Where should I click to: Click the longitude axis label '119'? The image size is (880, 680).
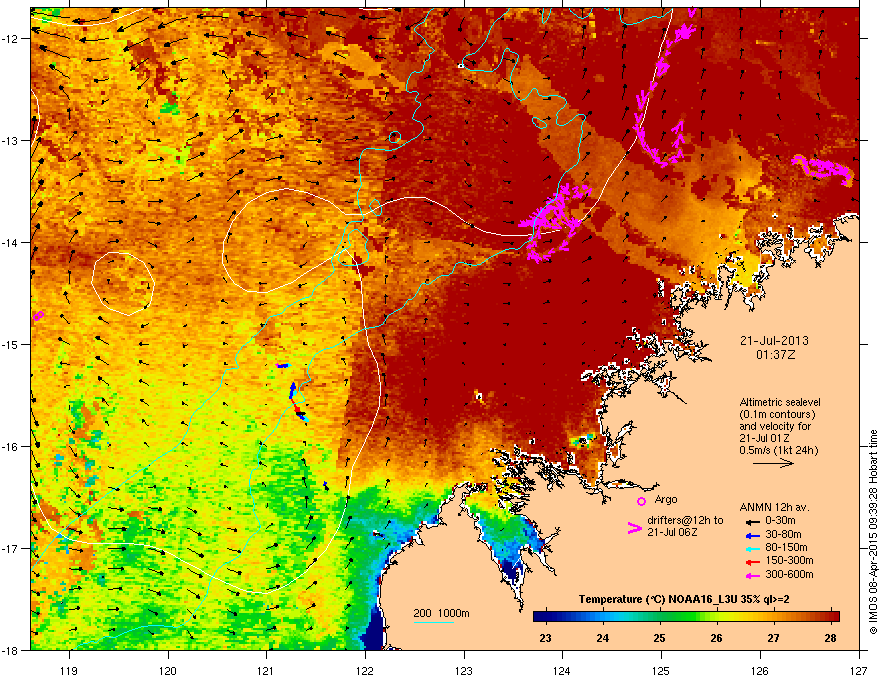tap(69, 670)
